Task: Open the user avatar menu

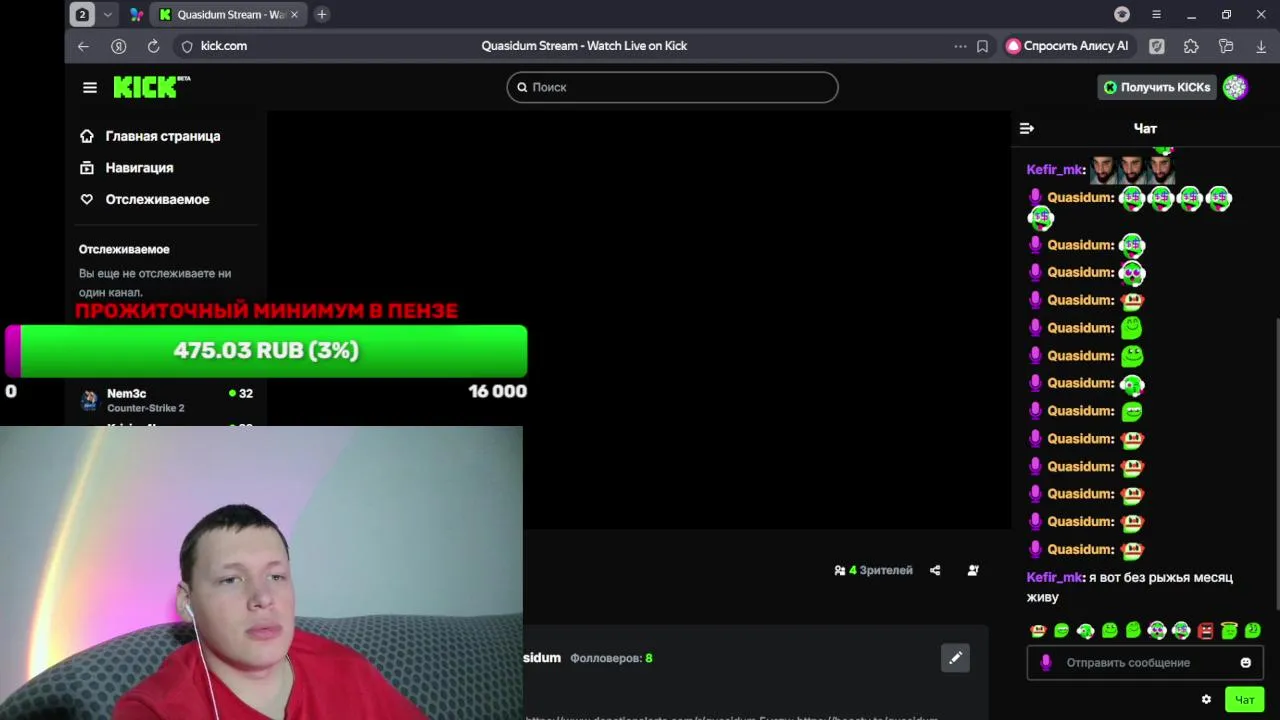Action: (x=1235, y=87)
